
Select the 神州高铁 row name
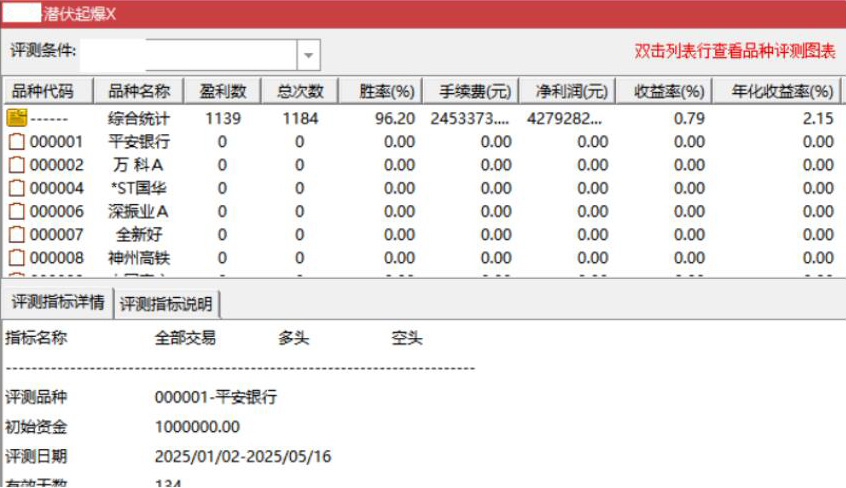139,257
